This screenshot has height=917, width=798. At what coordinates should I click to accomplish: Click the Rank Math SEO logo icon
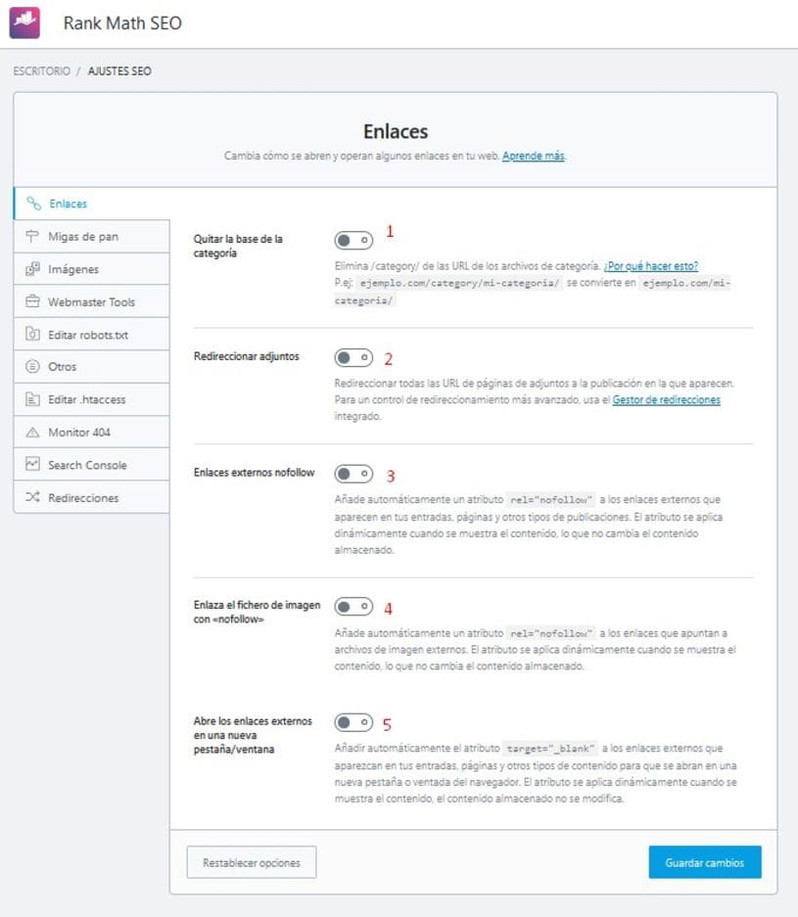[x=25, y=23]
